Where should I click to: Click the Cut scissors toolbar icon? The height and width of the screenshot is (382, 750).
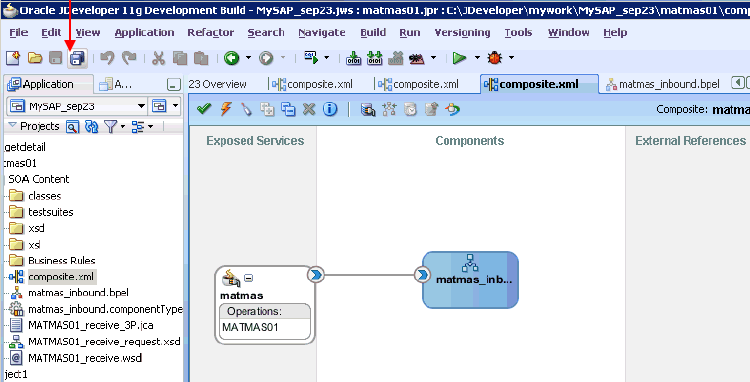[x=158, y=58]
